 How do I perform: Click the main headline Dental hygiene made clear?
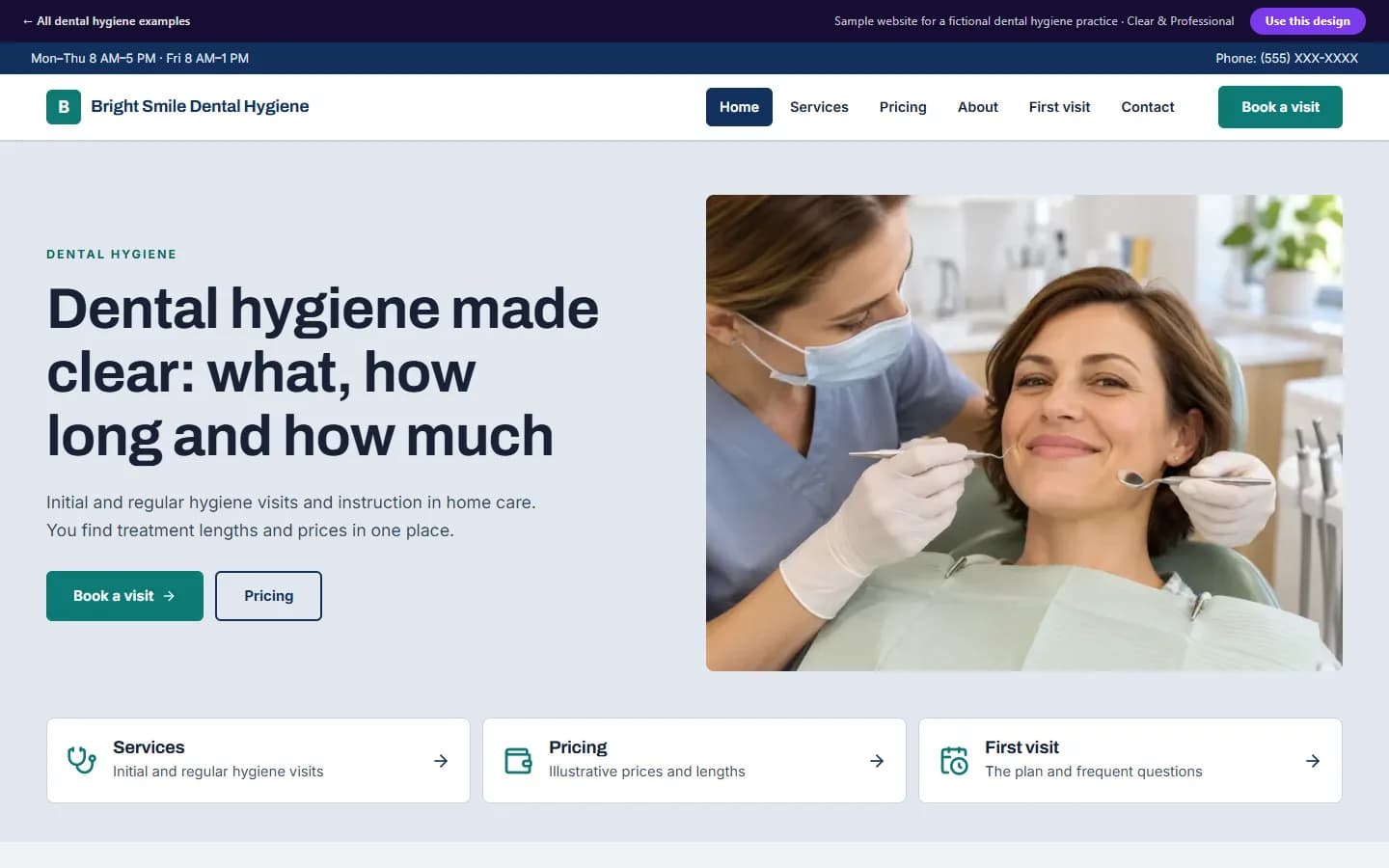[323, 372]
